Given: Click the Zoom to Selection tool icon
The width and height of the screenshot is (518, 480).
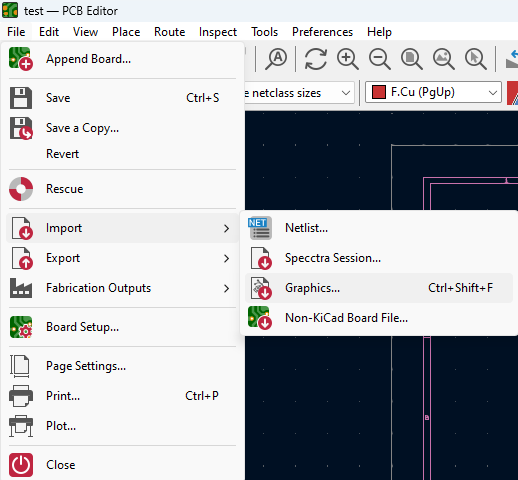Looking at the screenshot, I should (475, 59).
